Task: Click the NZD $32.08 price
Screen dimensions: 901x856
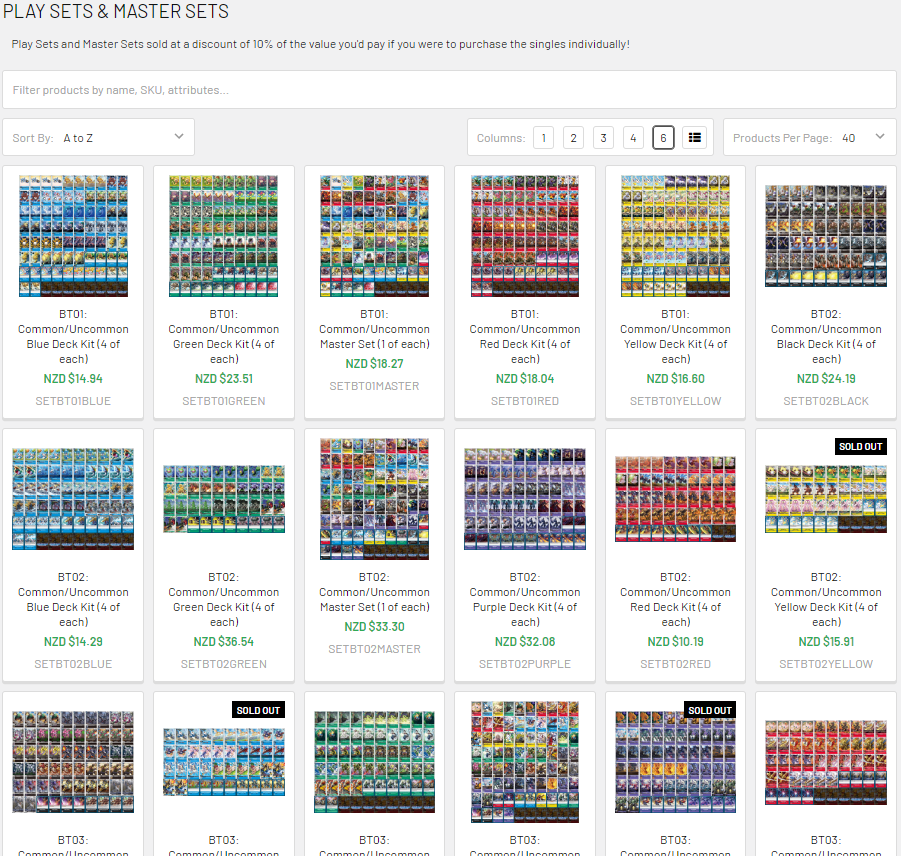Action: click(x=525, y=642)
